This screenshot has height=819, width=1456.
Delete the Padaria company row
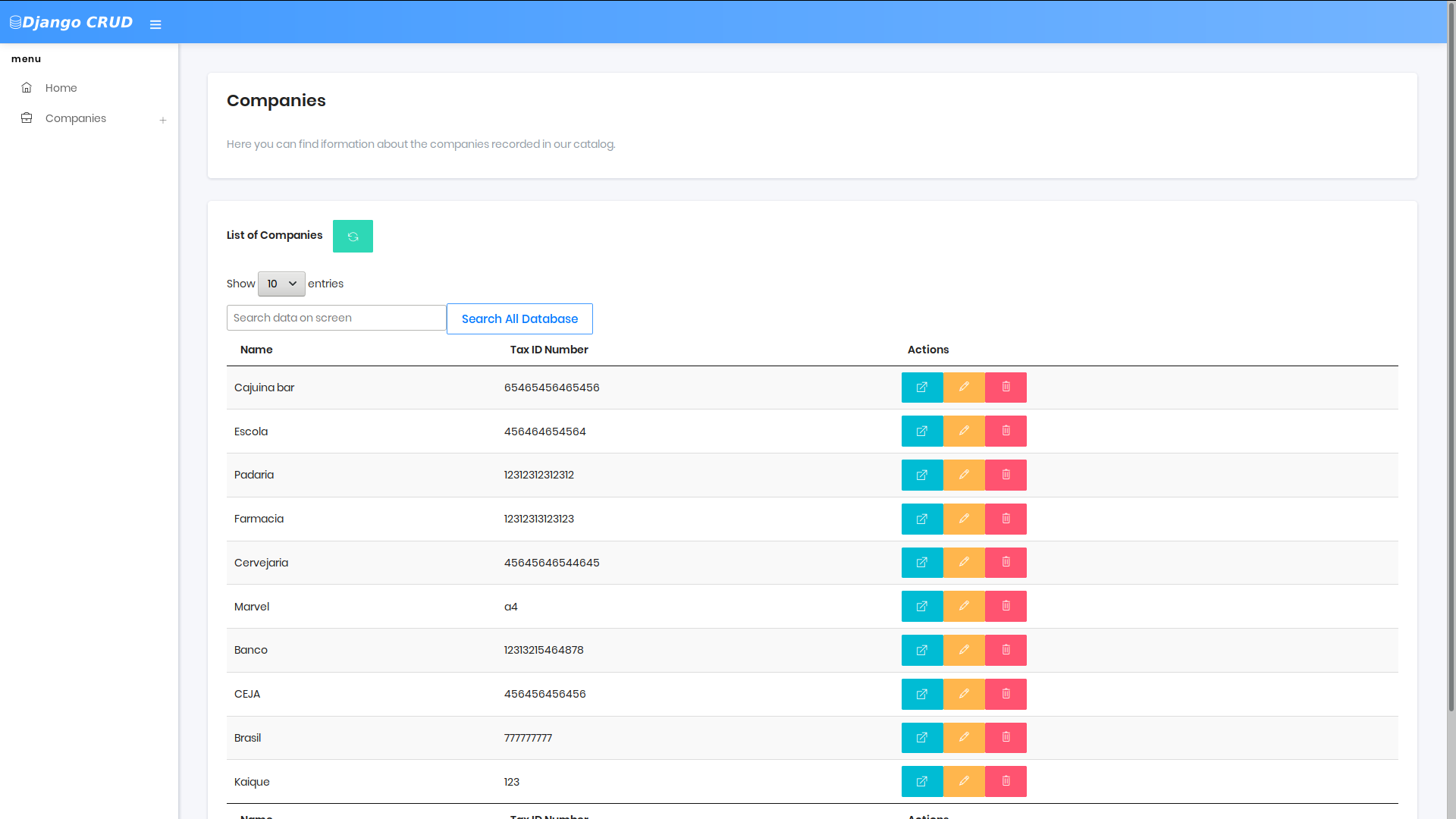click(x=1006, y=475)
